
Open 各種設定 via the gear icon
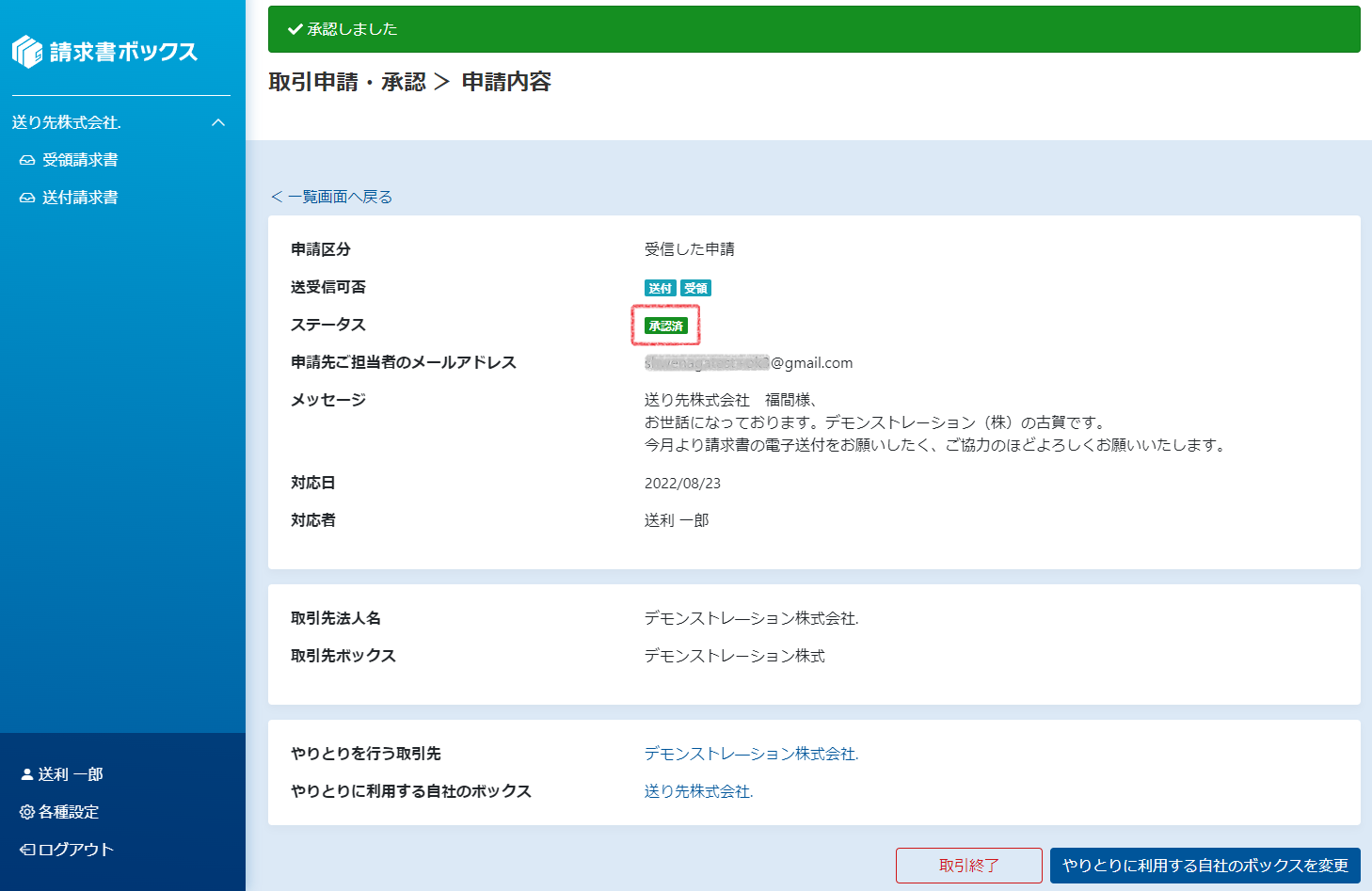pyautogui.click(x=26, y=812)
